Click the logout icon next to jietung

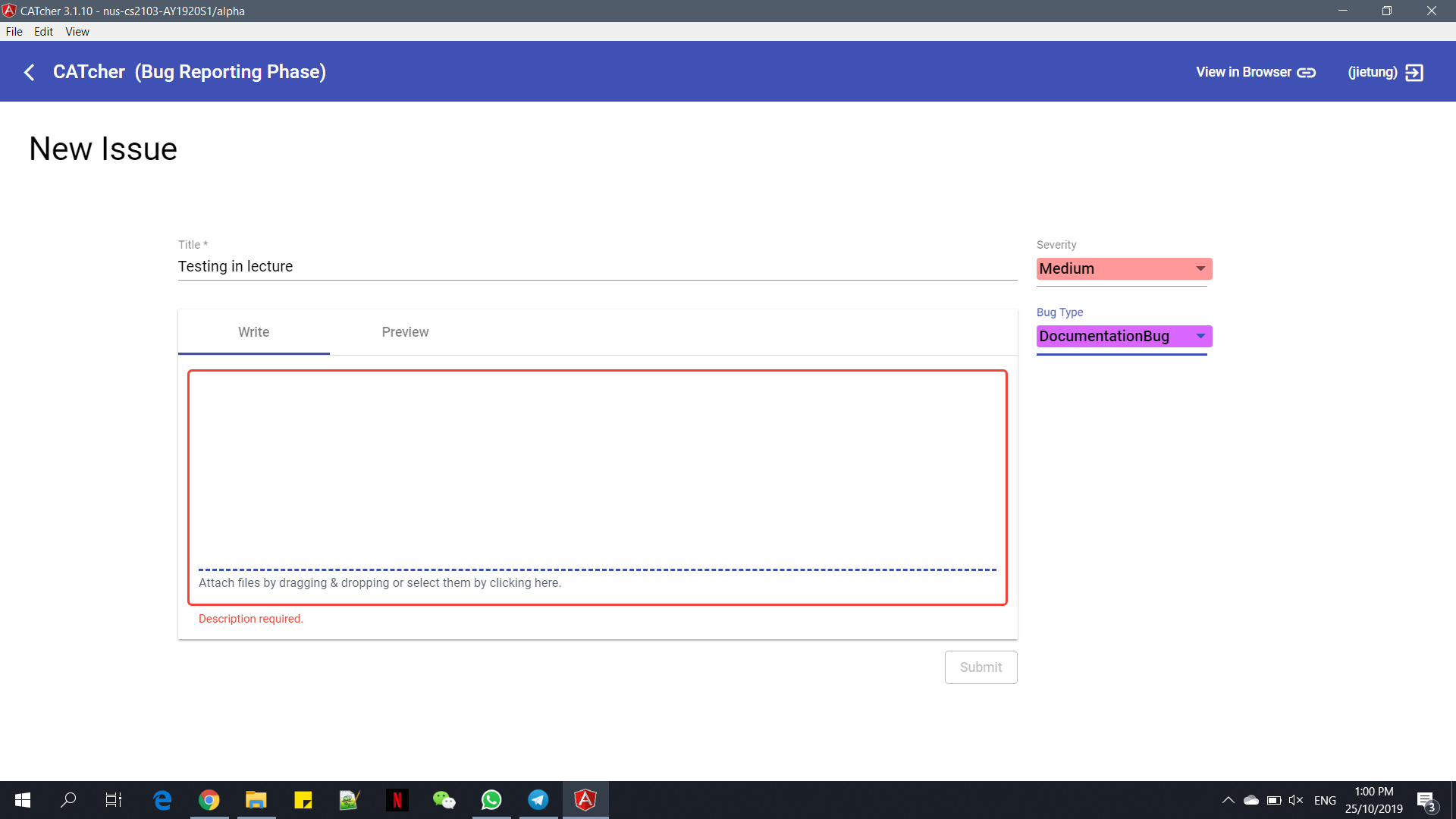[x=1414, y=72]
